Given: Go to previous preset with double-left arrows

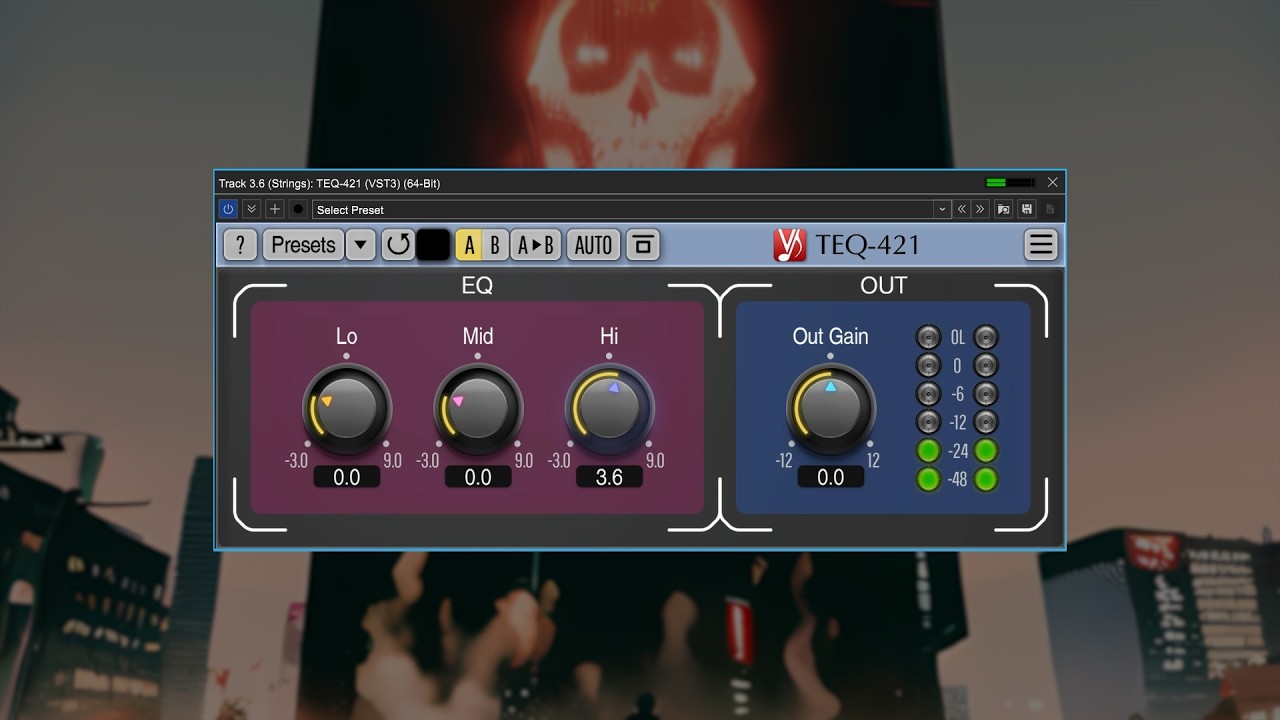Looking at the screenshot, I should (x=962, y=209).
